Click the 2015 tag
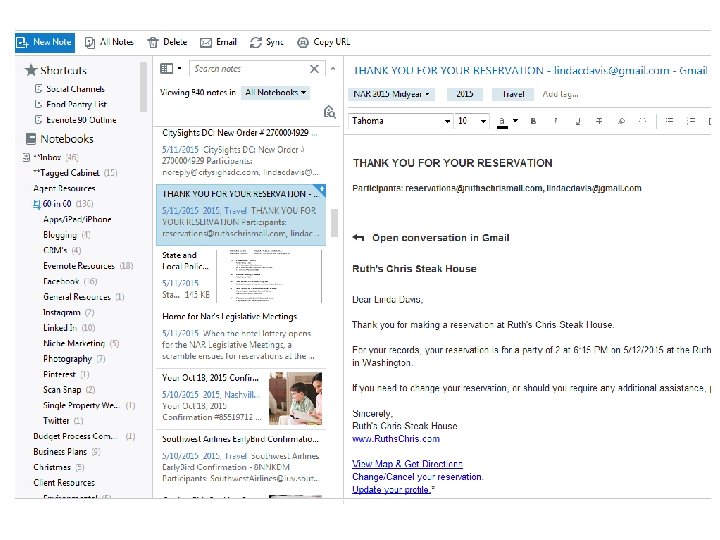The width and height of the screenshot is (720, 540). 465,94
